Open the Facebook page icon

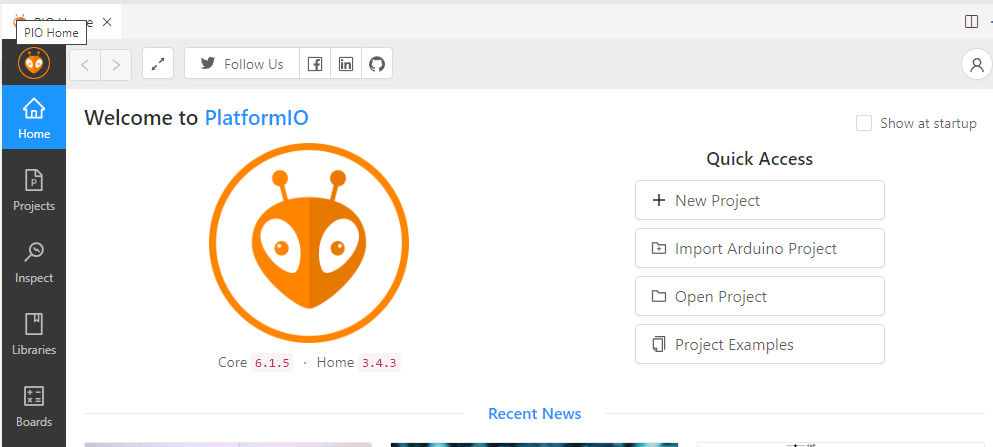pyautogui.click(x=315, y=63)
